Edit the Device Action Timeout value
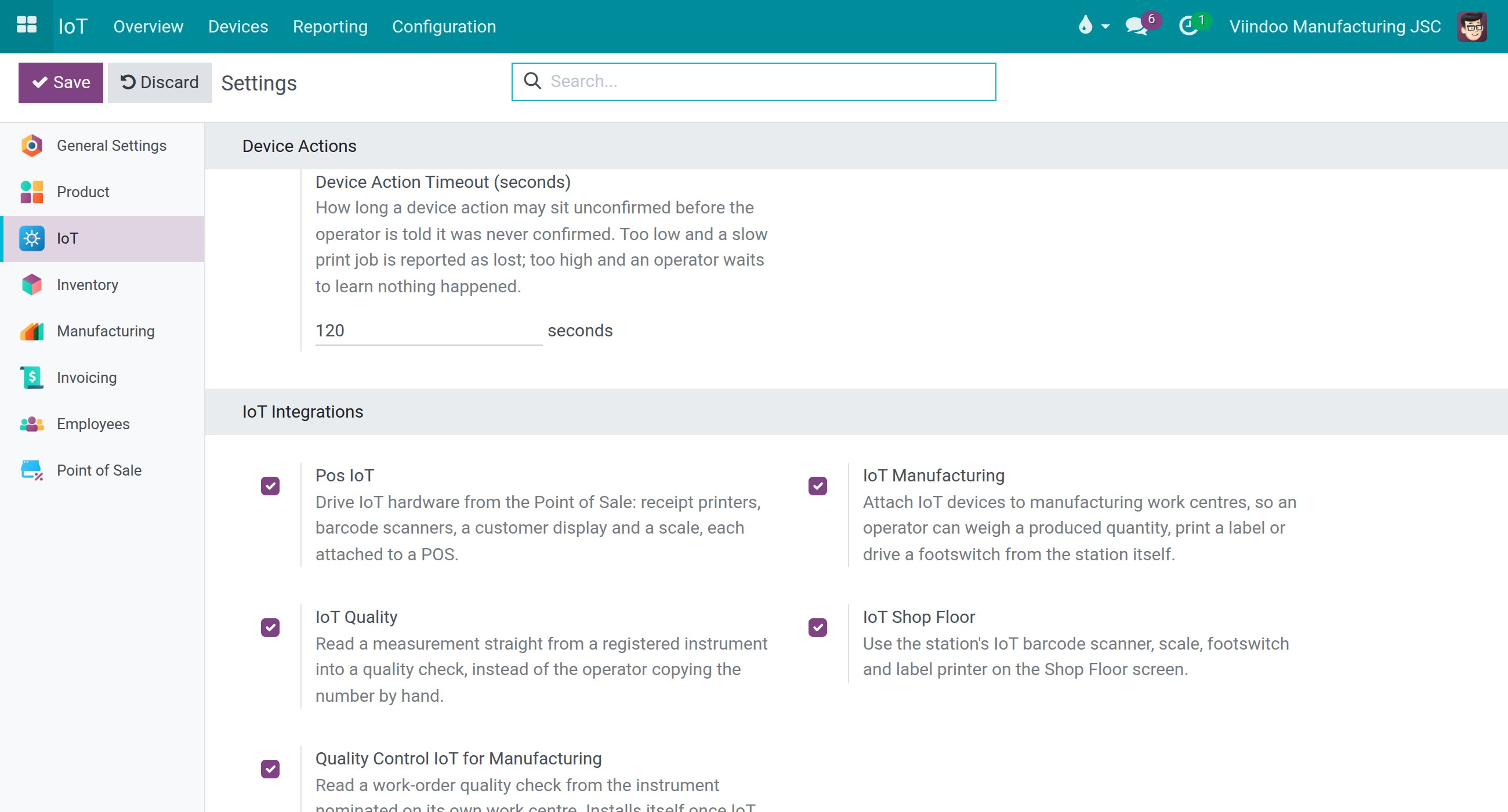The width and height of the screenshot is (1508, 812). click(429, 331)
